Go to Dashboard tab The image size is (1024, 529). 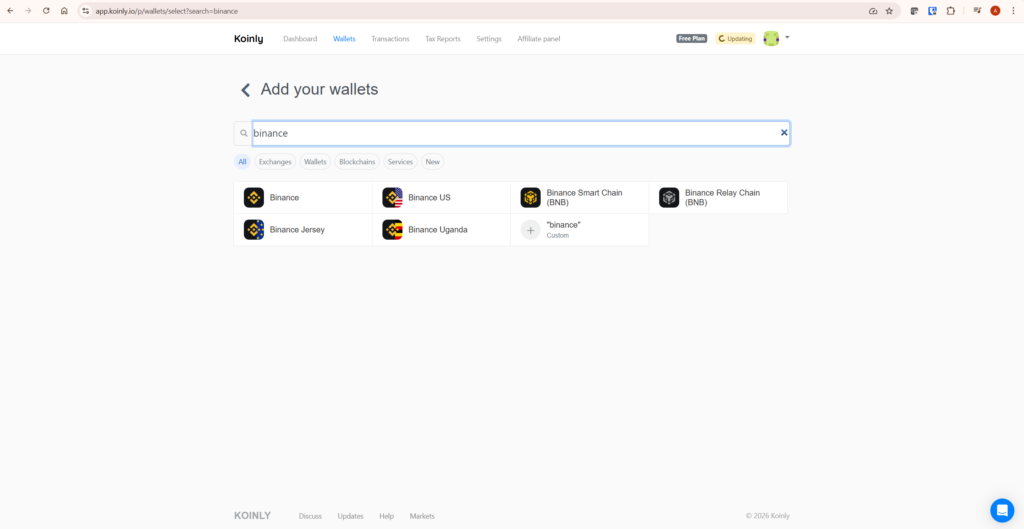point(300,39)
